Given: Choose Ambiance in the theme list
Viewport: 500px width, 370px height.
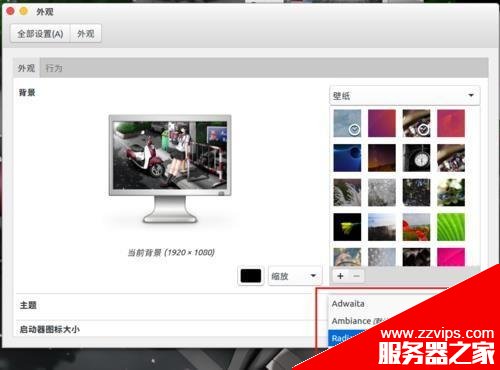Looking at the screenshot, I should 352,321.
